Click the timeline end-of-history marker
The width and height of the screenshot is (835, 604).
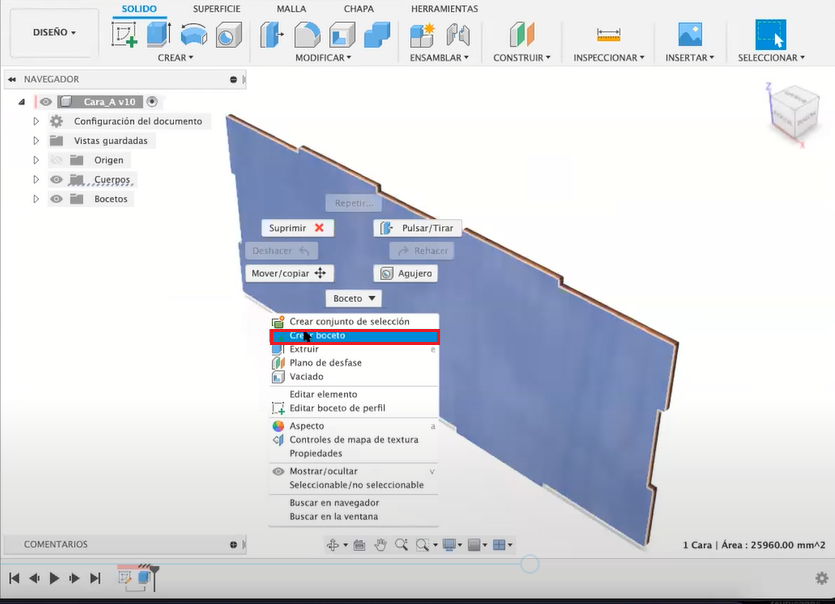(154, 578)
